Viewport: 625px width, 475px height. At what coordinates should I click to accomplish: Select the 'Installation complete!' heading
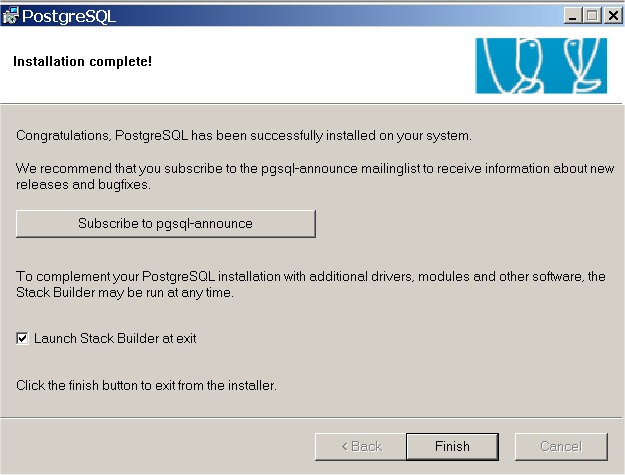[x=83, y=61]
